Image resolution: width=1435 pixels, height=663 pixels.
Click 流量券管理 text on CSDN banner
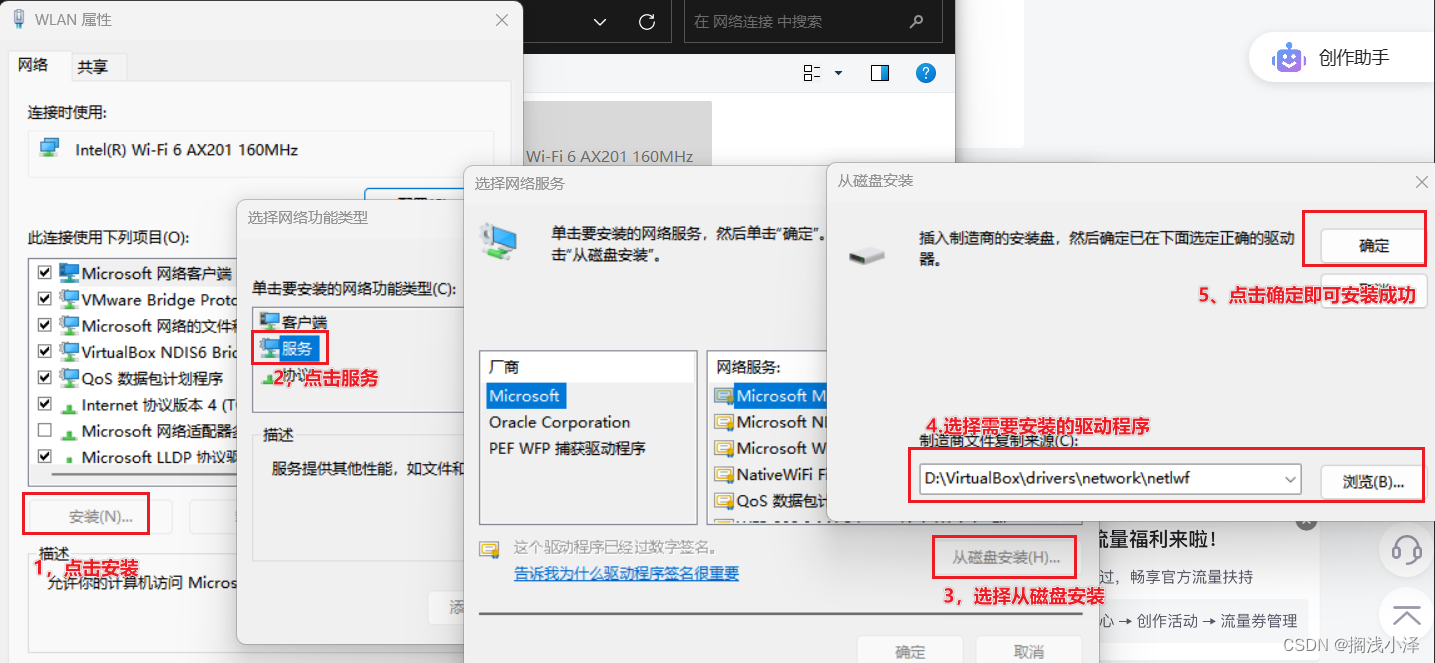[1259, 621]
